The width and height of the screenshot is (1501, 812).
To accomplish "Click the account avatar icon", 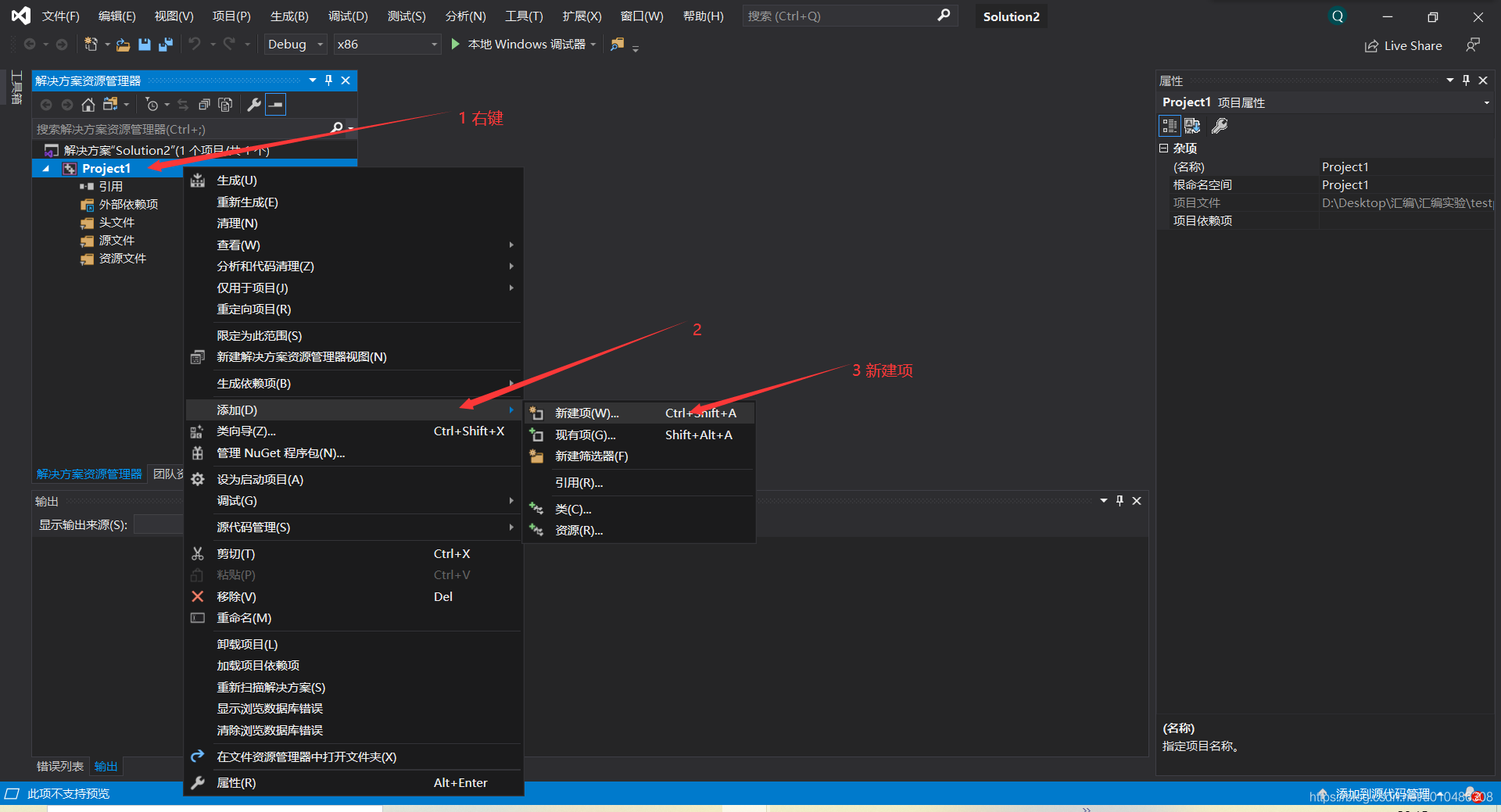I will click(x=1338, y=16).
